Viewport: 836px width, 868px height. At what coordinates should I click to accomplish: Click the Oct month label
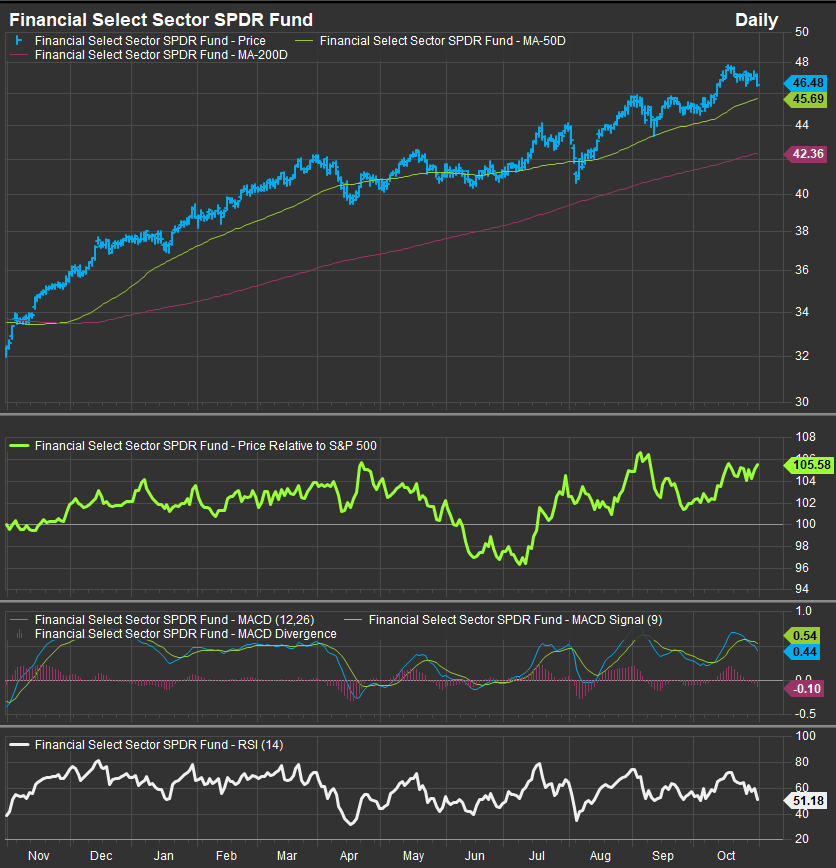726,856
